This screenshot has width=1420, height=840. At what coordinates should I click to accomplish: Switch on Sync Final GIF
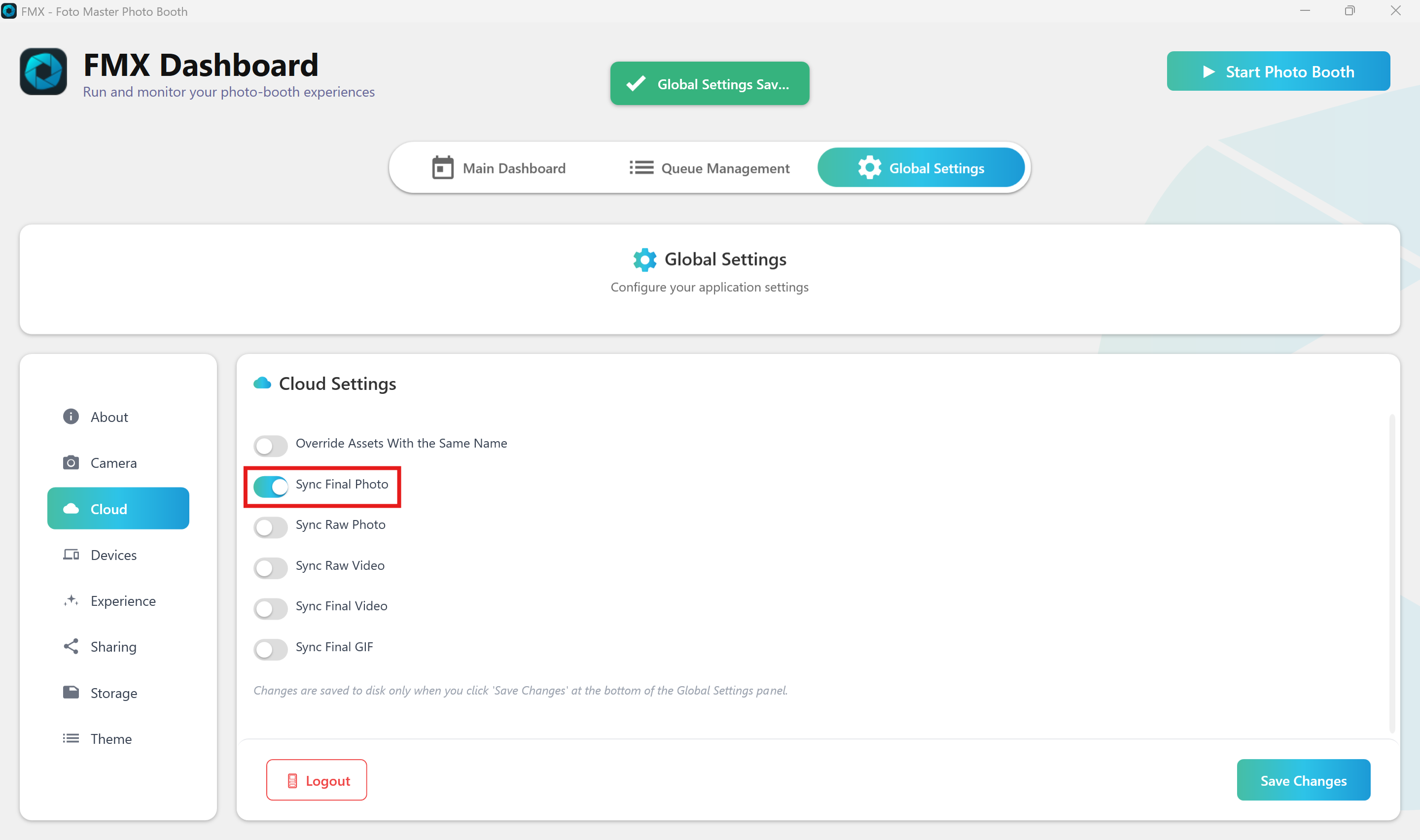pos(271,649)
